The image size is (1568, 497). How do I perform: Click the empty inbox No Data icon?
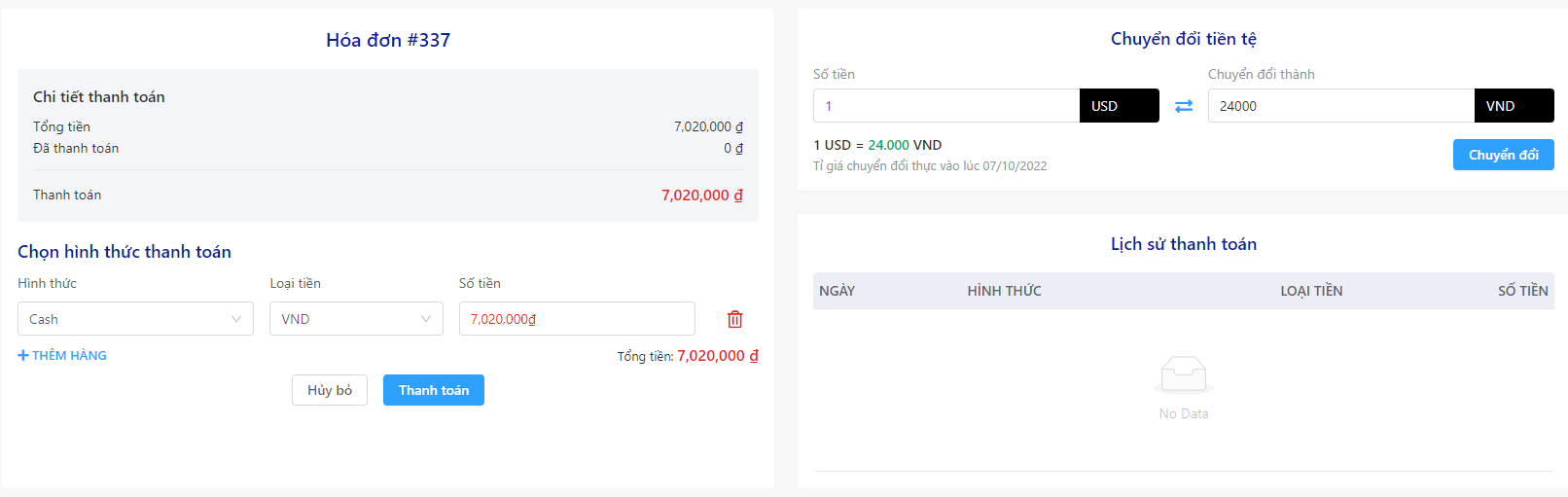(1184, 375)
